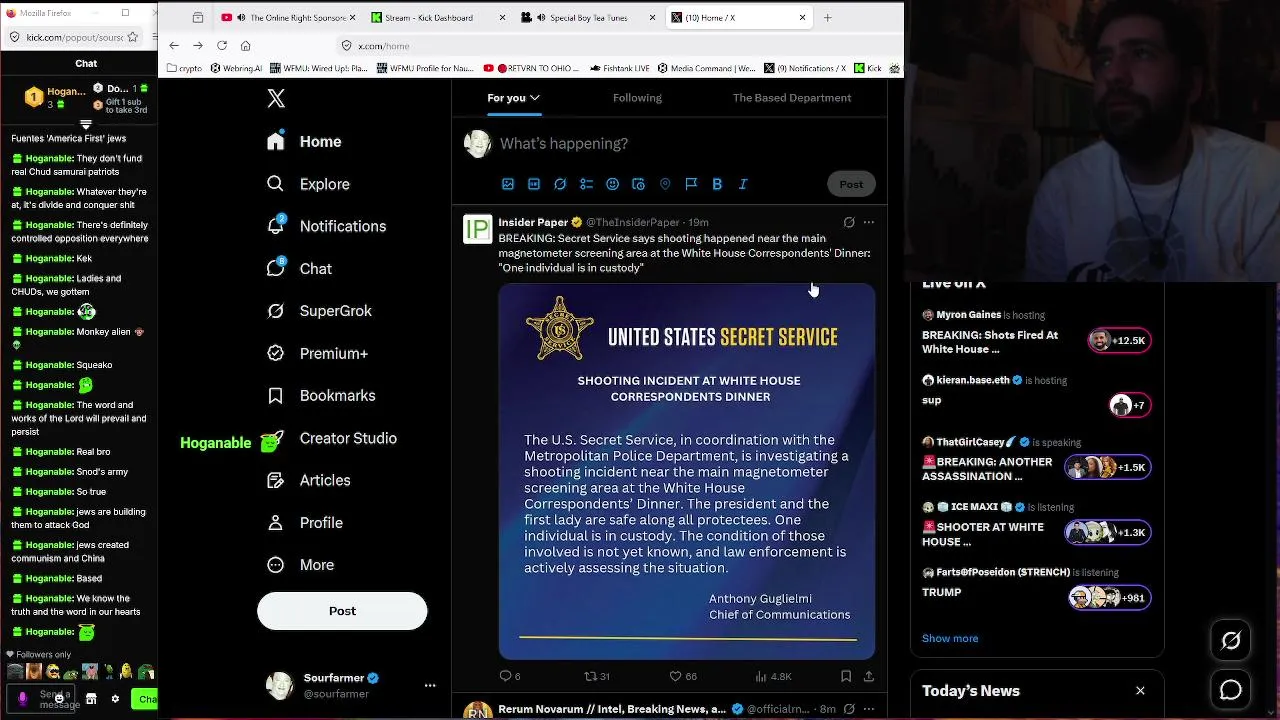The image size is (1280, 720).
Task: Bookmark the Insider Paper post
Action: click(x=846, y=677)
